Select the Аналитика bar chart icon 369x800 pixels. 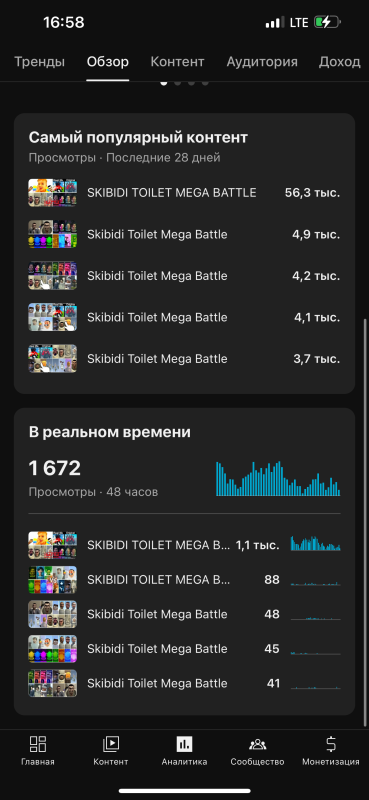pos(184,744)
